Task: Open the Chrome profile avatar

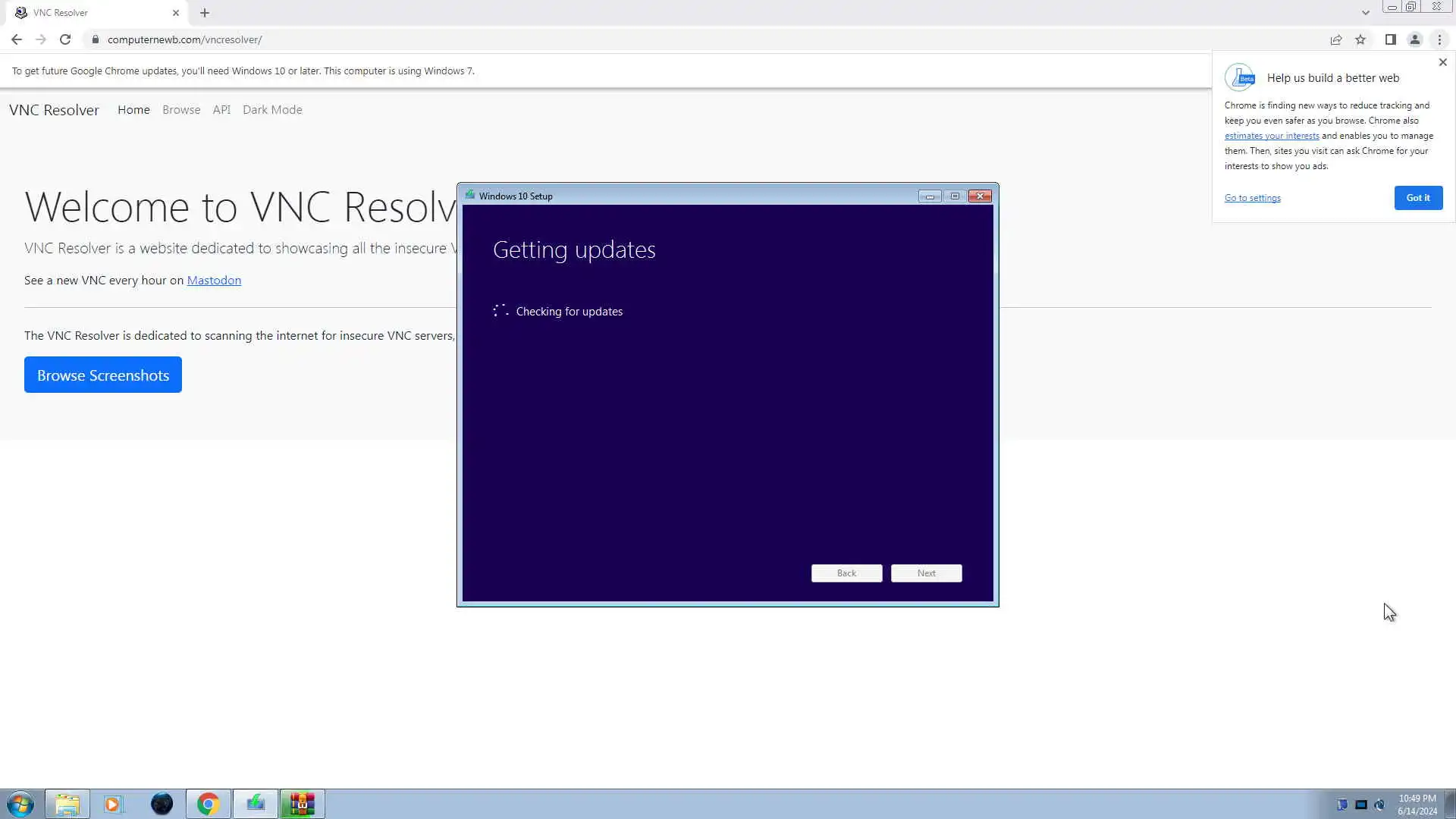Action: pos(1414,39)
